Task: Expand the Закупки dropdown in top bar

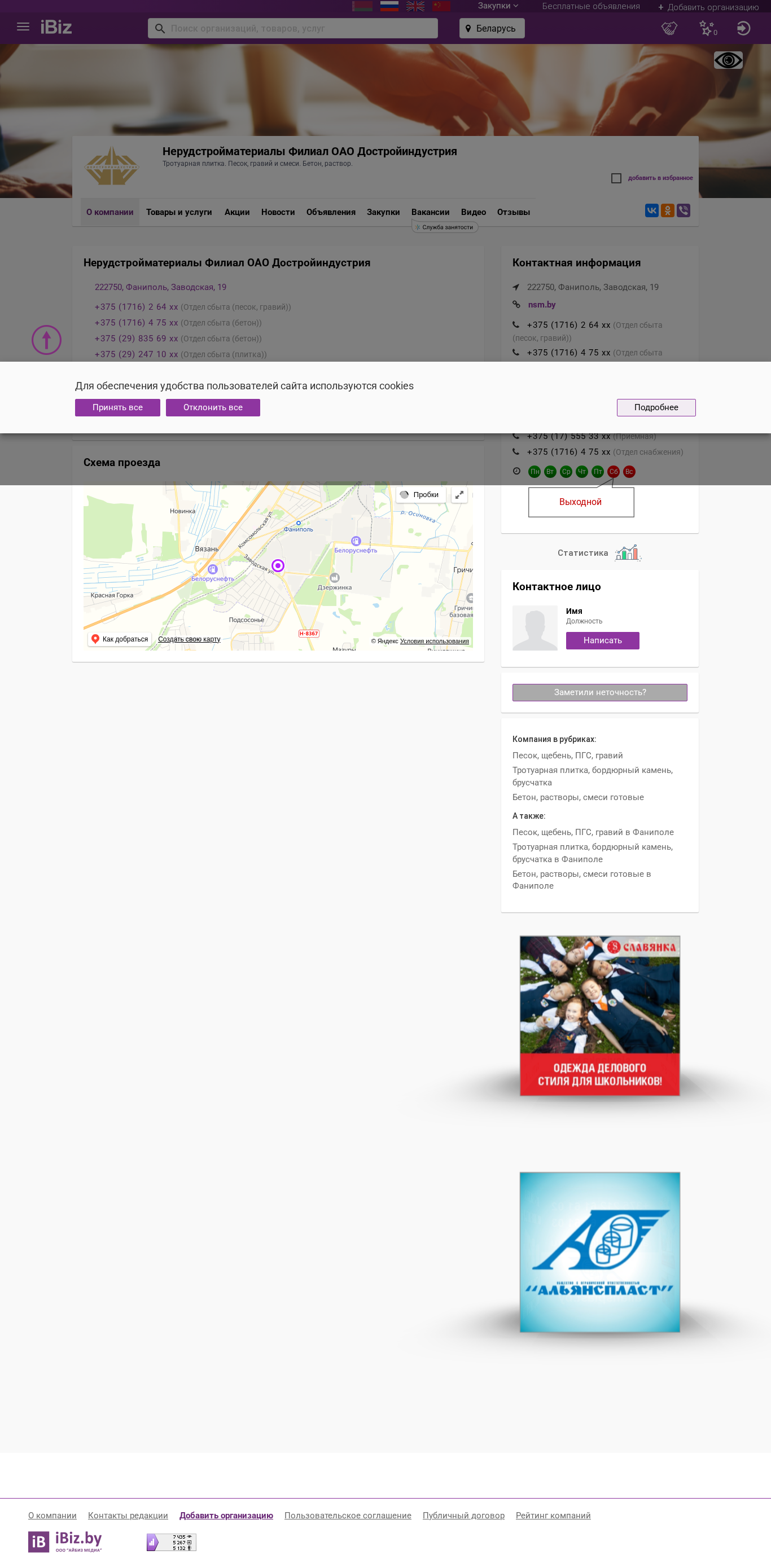Action: (x=498, y=6)
